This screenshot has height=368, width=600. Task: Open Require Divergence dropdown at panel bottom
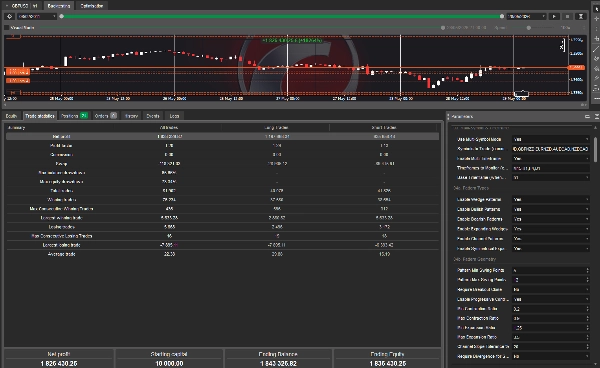point(551,356)
